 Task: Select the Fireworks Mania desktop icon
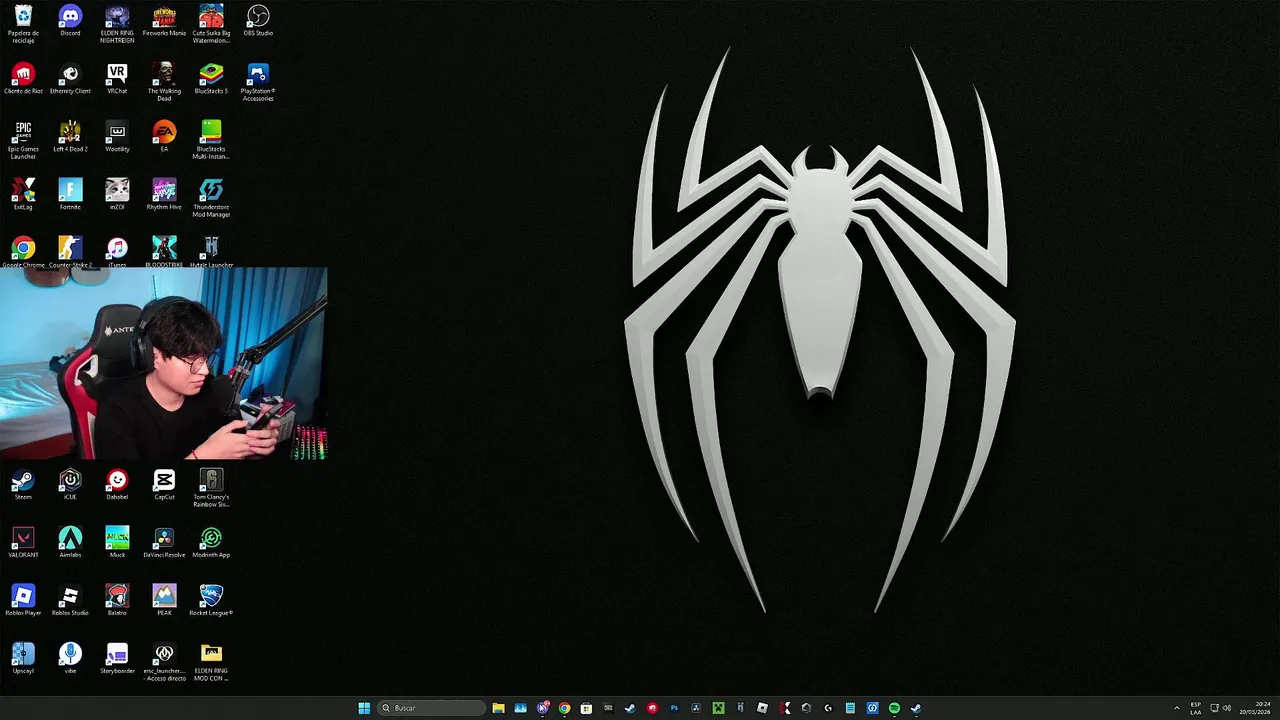(x=164, y=20)
